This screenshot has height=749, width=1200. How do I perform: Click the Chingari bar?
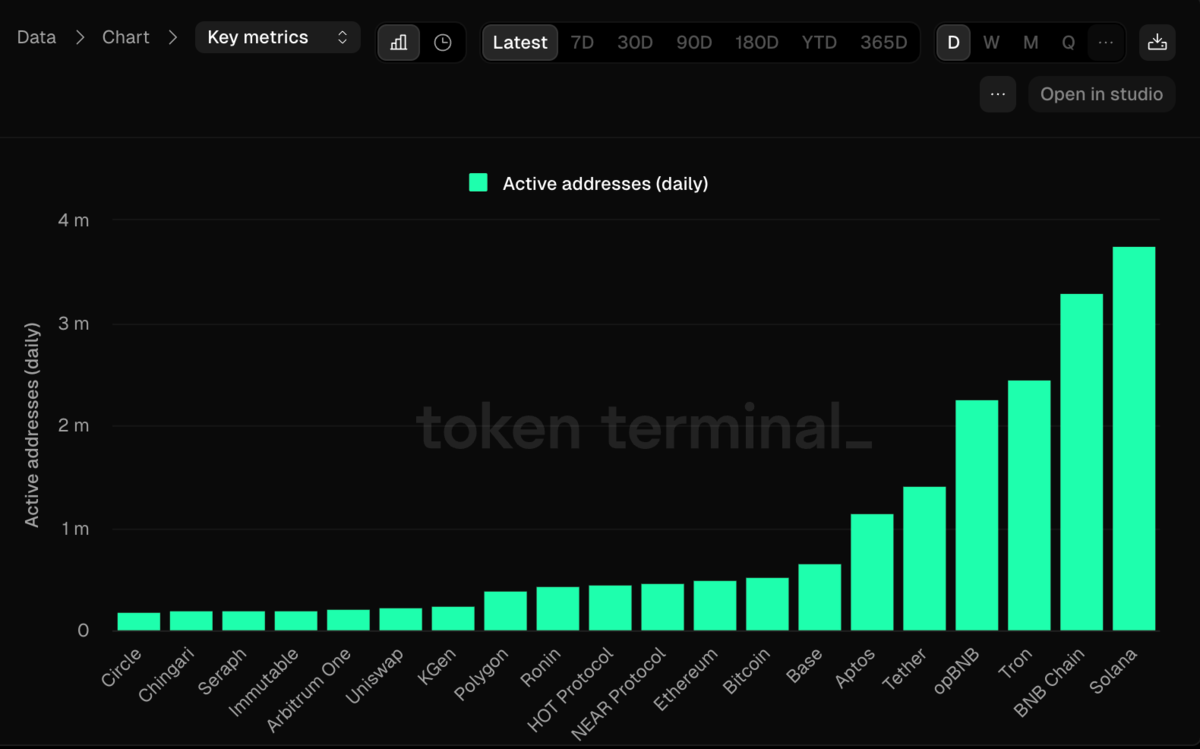point(191,621)
